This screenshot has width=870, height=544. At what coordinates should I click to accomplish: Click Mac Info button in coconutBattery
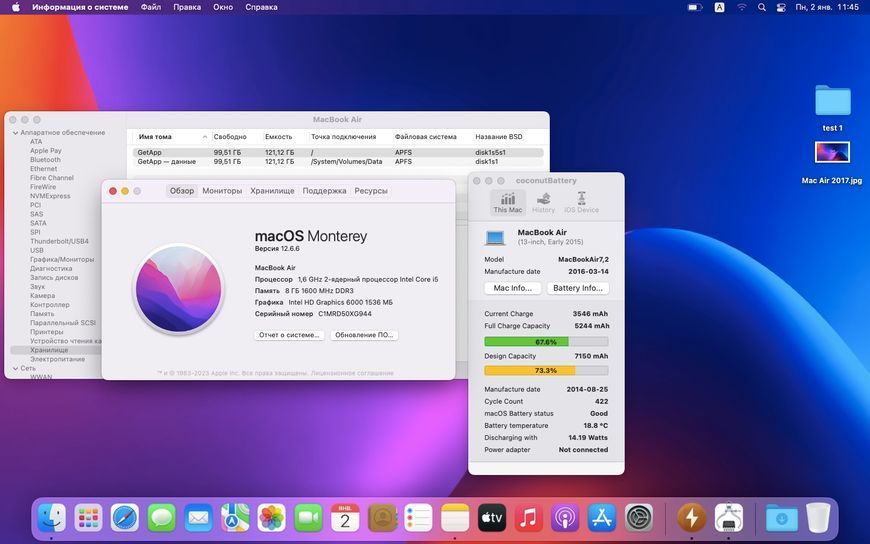tap(513, 288)
